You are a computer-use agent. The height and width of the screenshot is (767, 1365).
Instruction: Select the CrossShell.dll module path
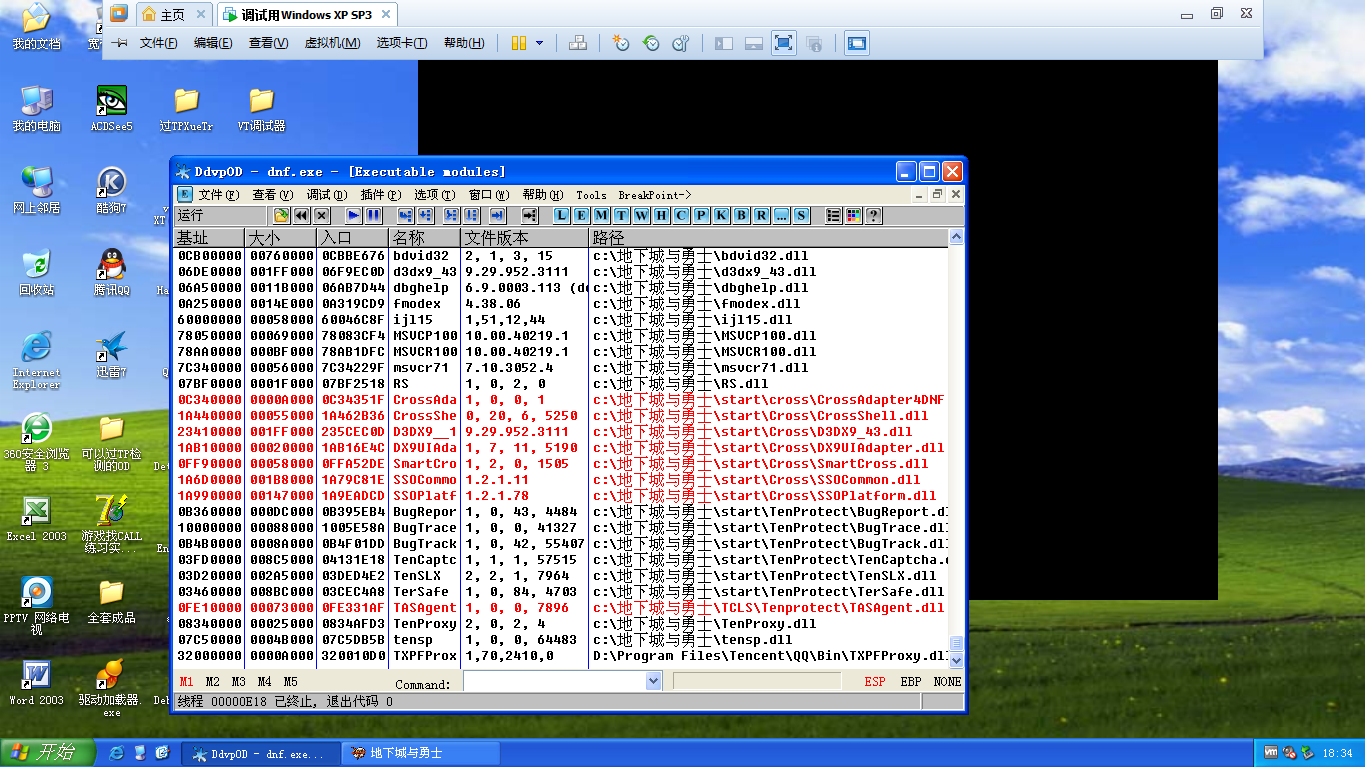point(760,415)
